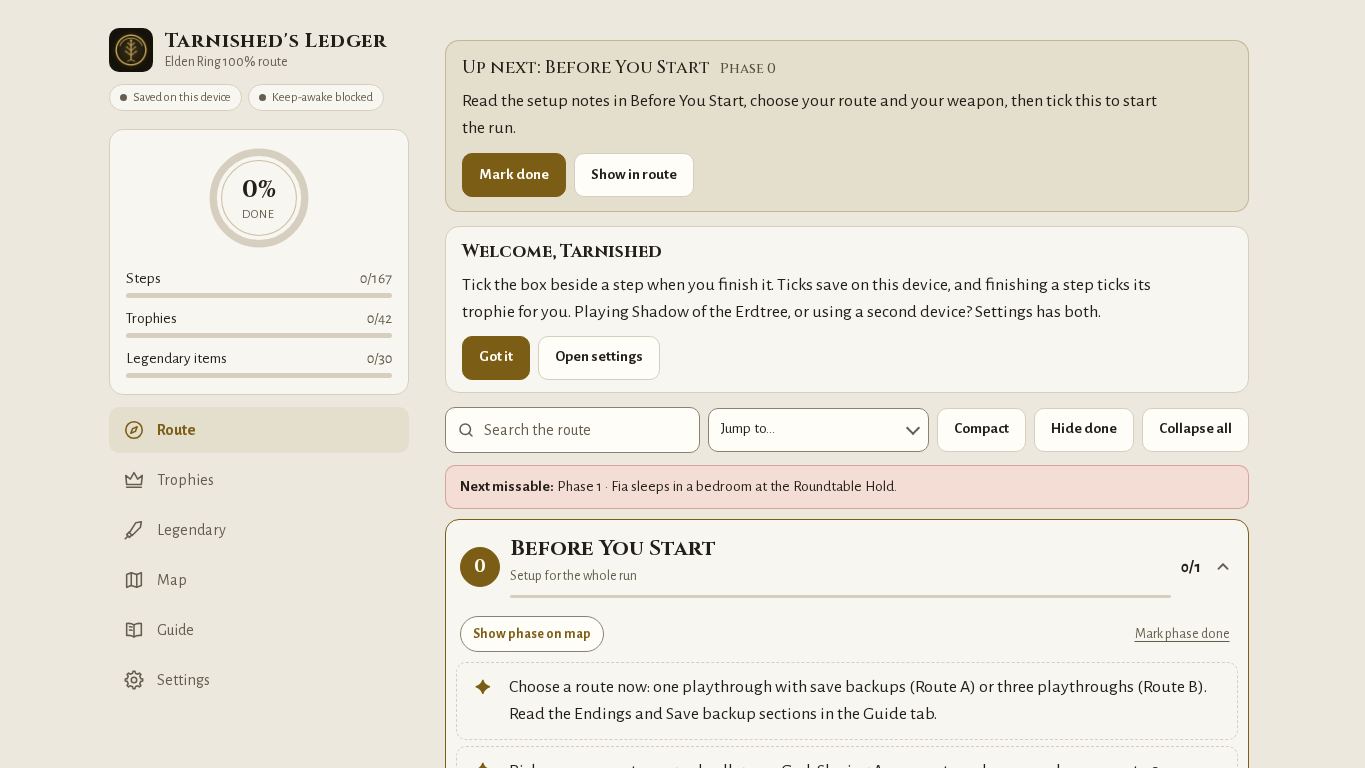The width and height of the screenshot is (1365, 768).
Task: Mark the Before You Start step done
Action: pyautogui.click(x=514, y=175)
